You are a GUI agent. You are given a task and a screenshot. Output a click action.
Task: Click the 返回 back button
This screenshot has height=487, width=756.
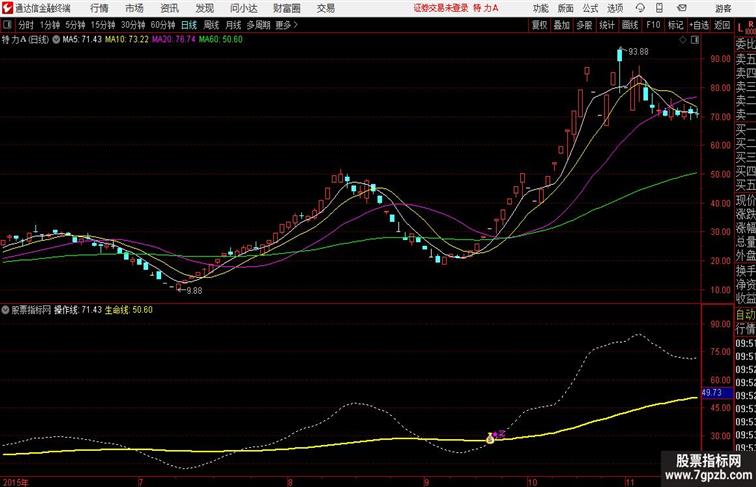(x=722, y=25)
